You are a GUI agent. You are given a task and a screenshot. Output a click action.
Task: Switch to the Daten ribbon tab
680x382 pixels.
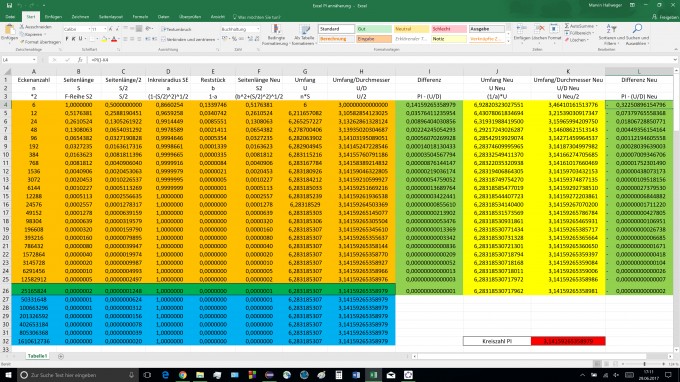pyautogui.click(x=163, y=17)
